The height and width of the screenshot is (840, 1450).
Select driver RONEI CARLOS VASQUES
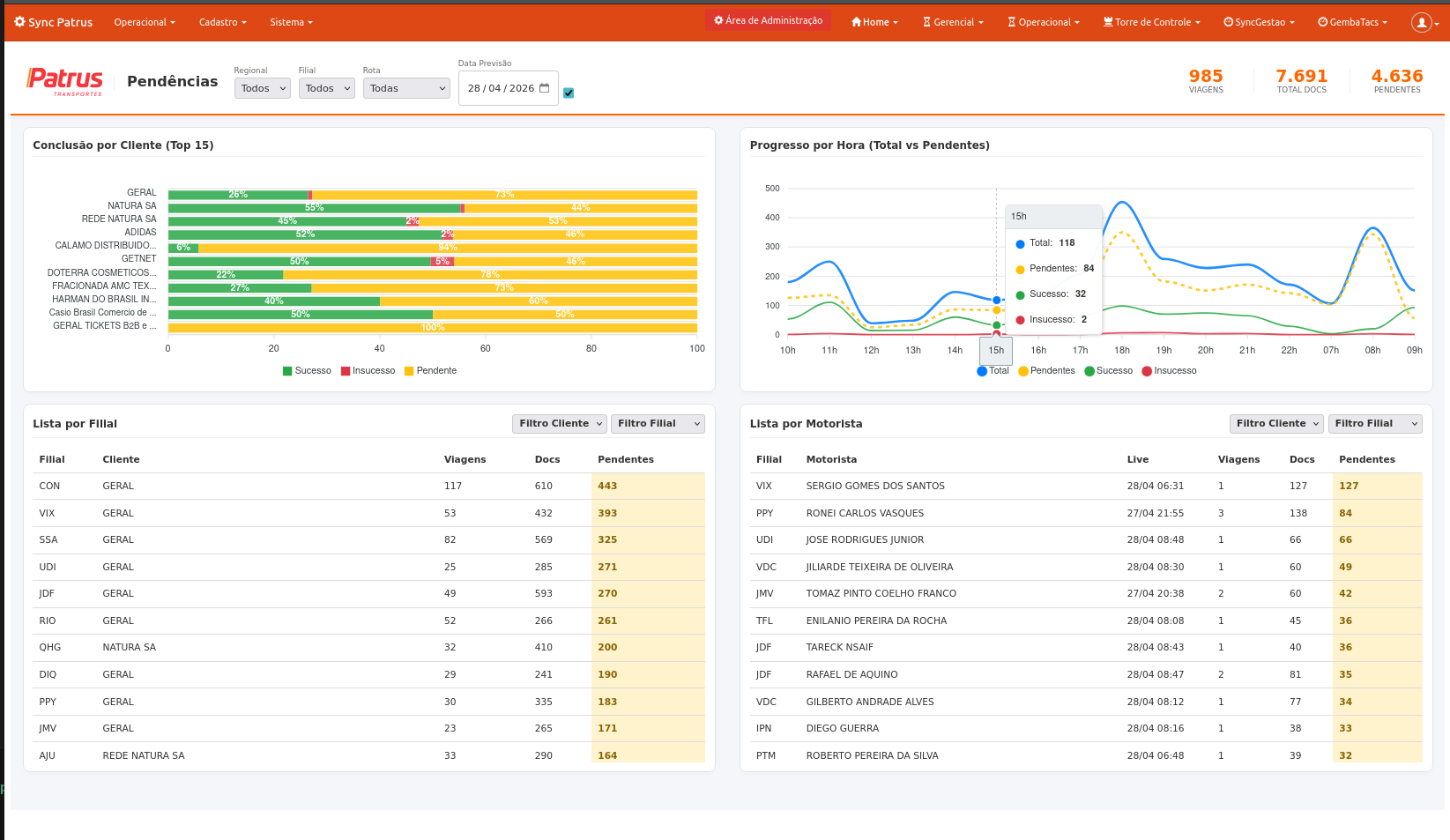tap(865, 514)
